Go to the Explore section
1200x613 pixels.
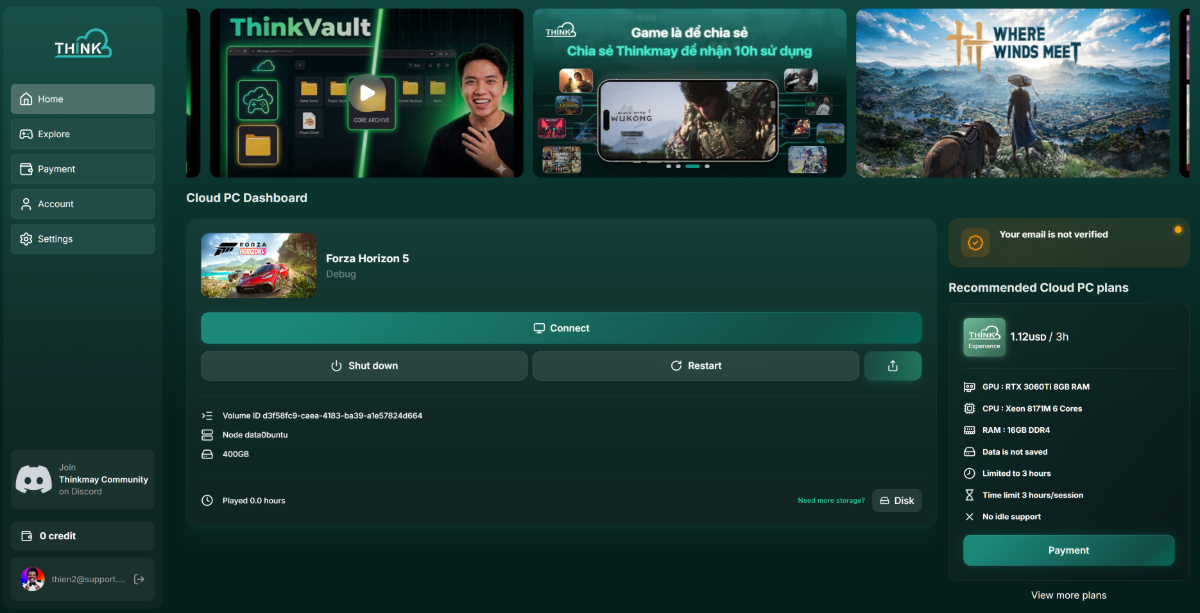click(x=83, y=134)
